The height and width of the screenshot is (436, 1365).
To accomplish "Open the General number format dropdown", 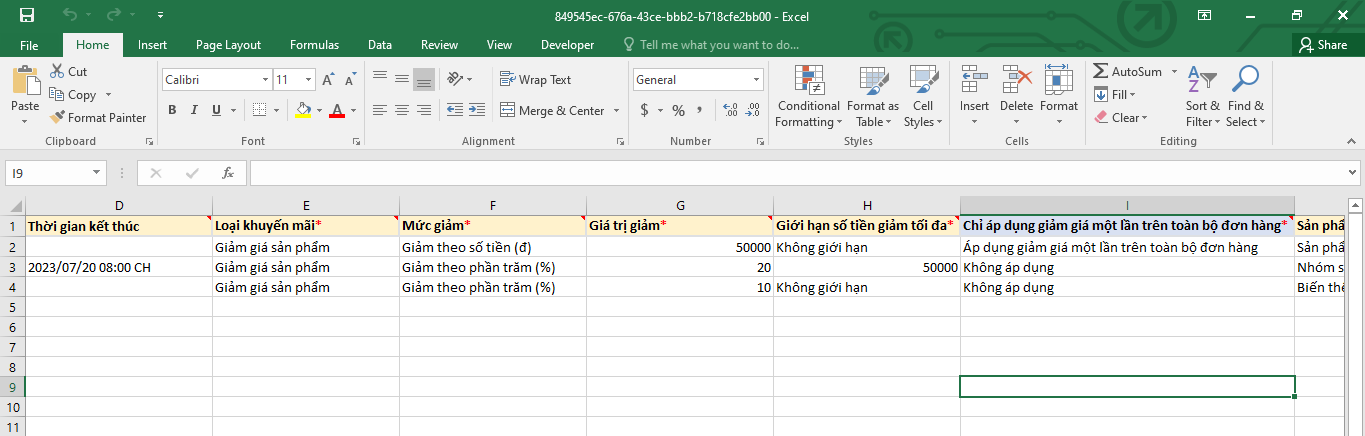I will (756, 80).
